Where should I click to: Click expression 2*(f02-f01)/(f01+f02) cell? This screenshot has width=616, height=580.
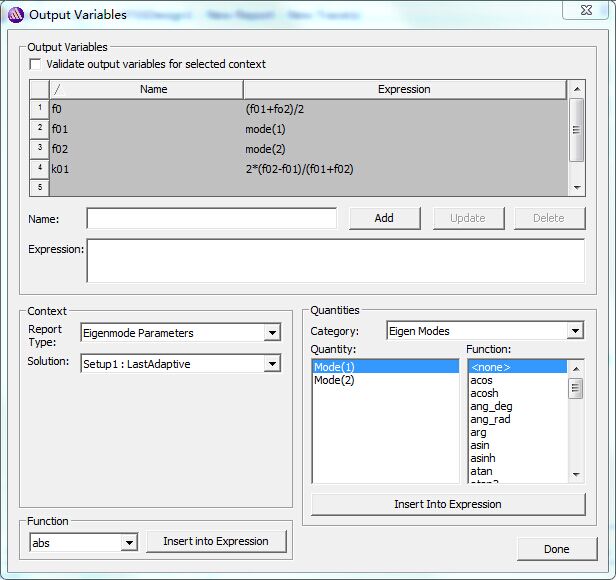pos(405,169)
